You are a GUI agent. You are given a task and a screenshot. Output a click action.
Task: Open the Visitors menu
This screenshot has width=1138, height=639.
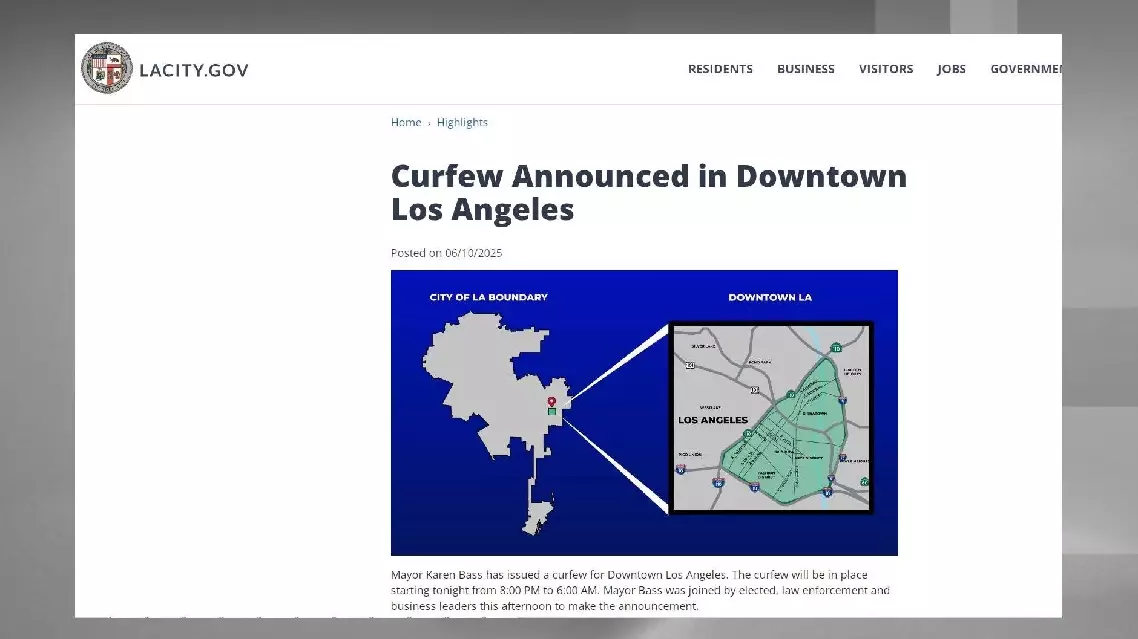coord(885,69)
